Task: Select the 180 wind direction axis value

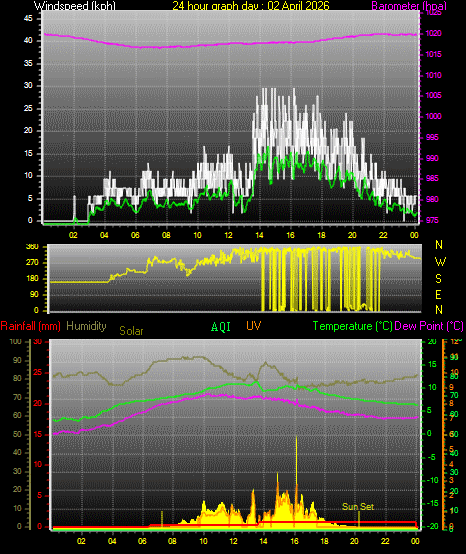Action: pyautogui.click(x=32, y=279)
